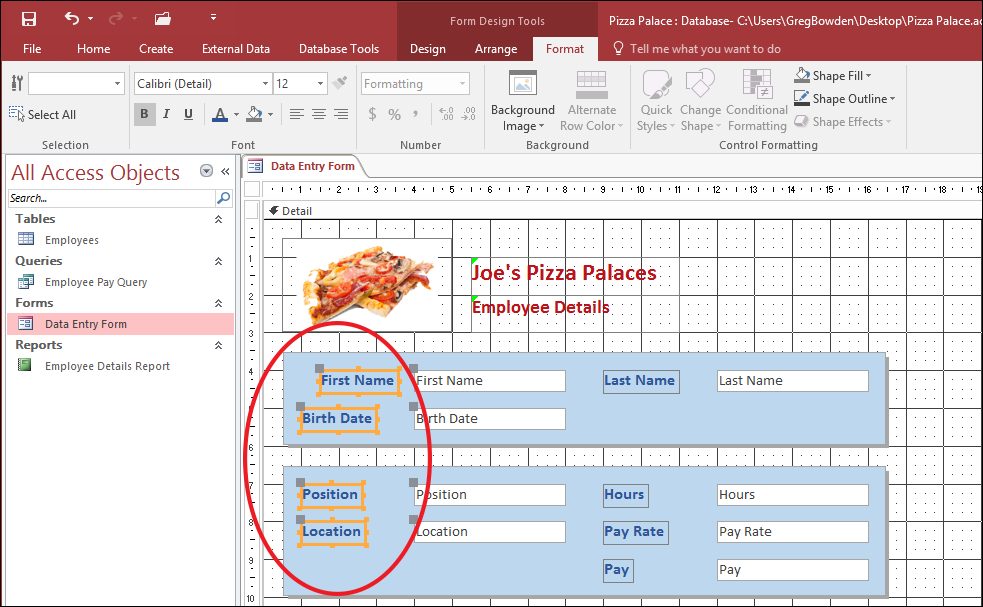Click Alternate Row Color button
Image resolution: width=983 pixels, height=607 pixels.
[591, 102]
